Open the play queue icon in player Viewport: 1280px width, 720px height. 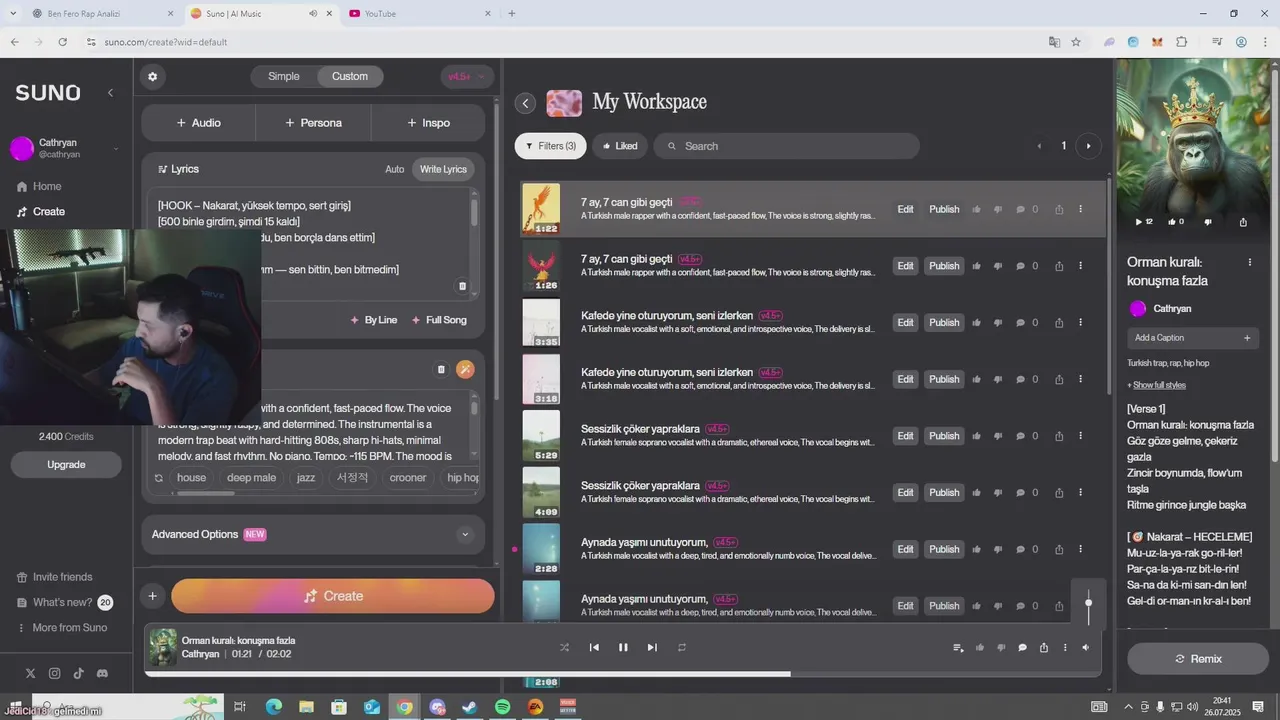click(959, 648)
